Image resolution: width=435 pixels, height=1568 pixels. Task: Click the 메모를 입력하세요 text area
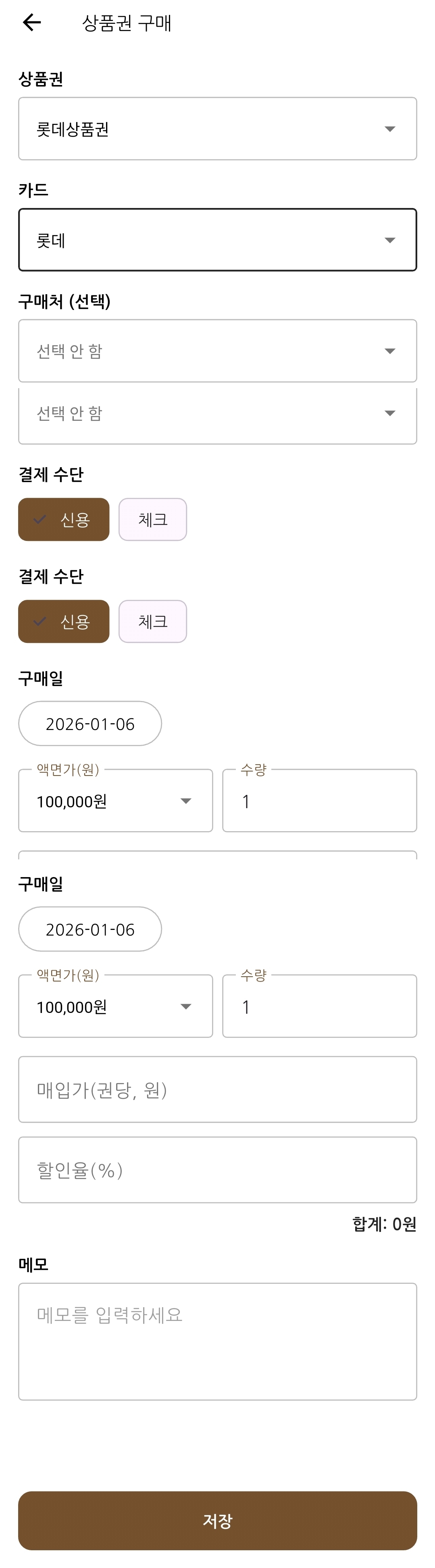pos(217,1341)
